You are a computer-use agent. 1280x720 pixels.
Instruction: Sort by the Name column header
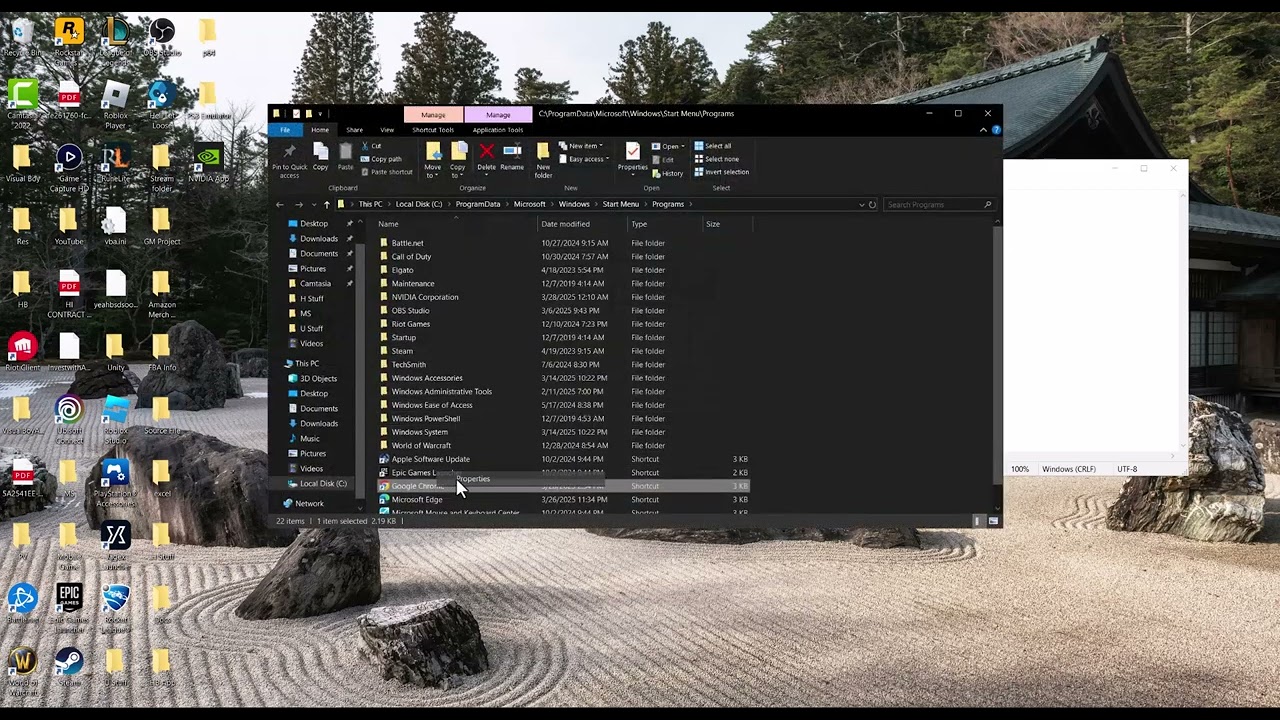point(388,224)
